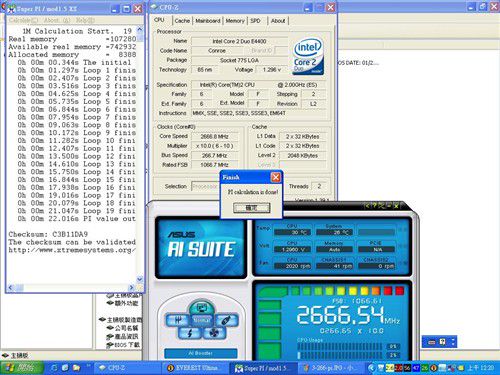Screen dimensions: 500x375
Task: Click the CPU Name field Intel Core 2 Duo E4400
Action: (x=239, y=41)
